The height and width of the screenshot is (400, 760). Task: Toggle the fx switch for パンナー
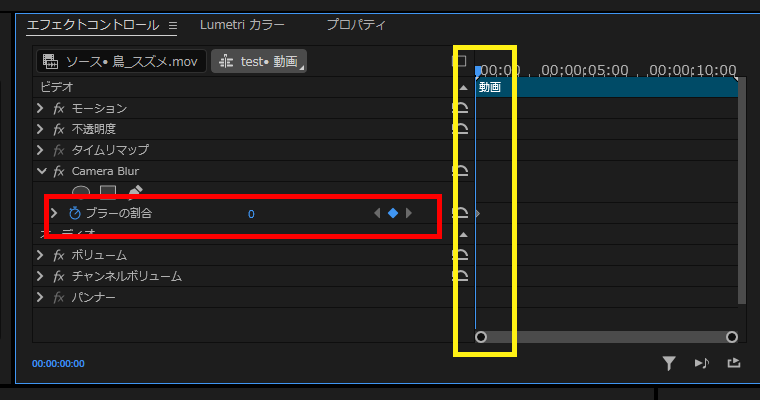click(59, 297)
